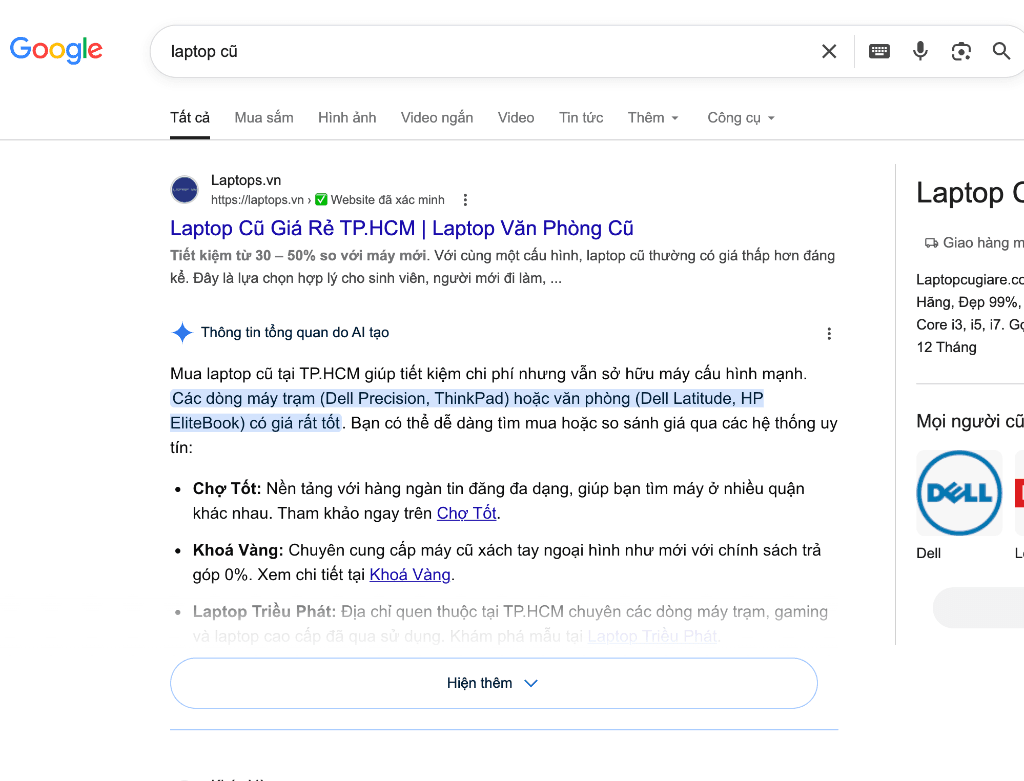The height and width of the screenshot is (781, 1024).
Task: Switch to the Video ngắn tab
Action: [437, 118]
